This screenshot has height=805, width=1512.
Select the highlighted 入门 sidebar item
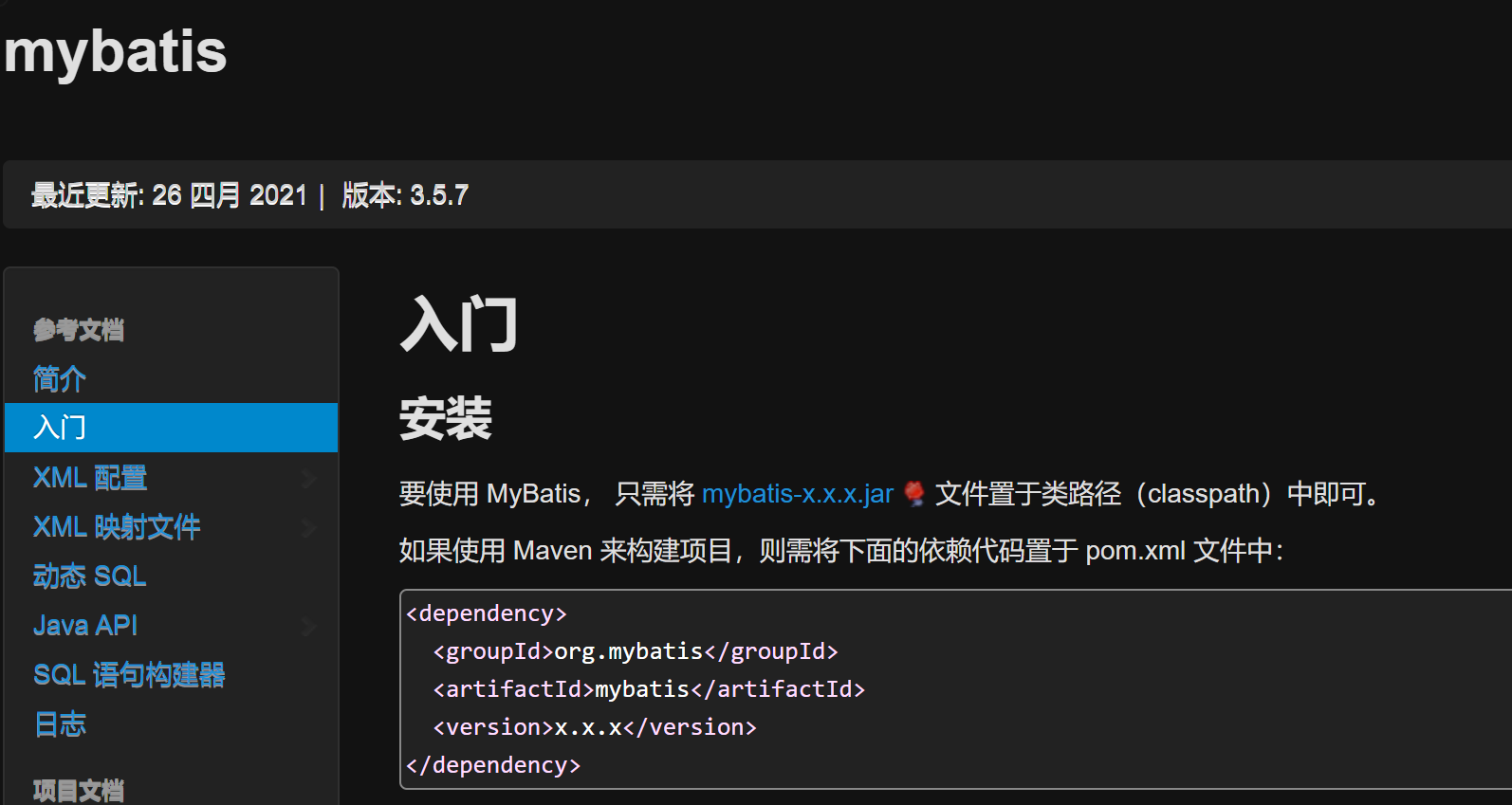pos(172,428)
